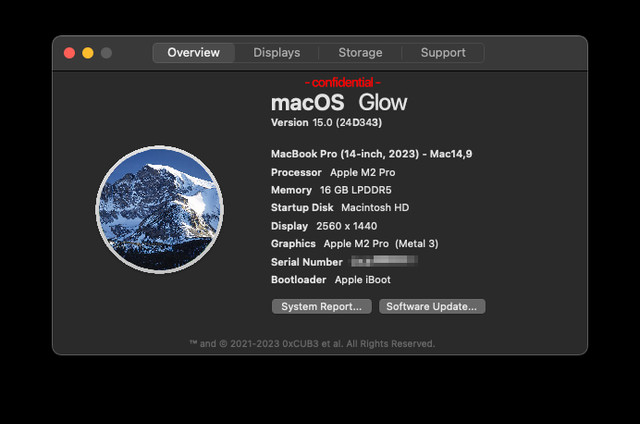Viewport: 640px width, 424px height.
Task: Click the blurred Serial Number value
Action: [384, 261]
